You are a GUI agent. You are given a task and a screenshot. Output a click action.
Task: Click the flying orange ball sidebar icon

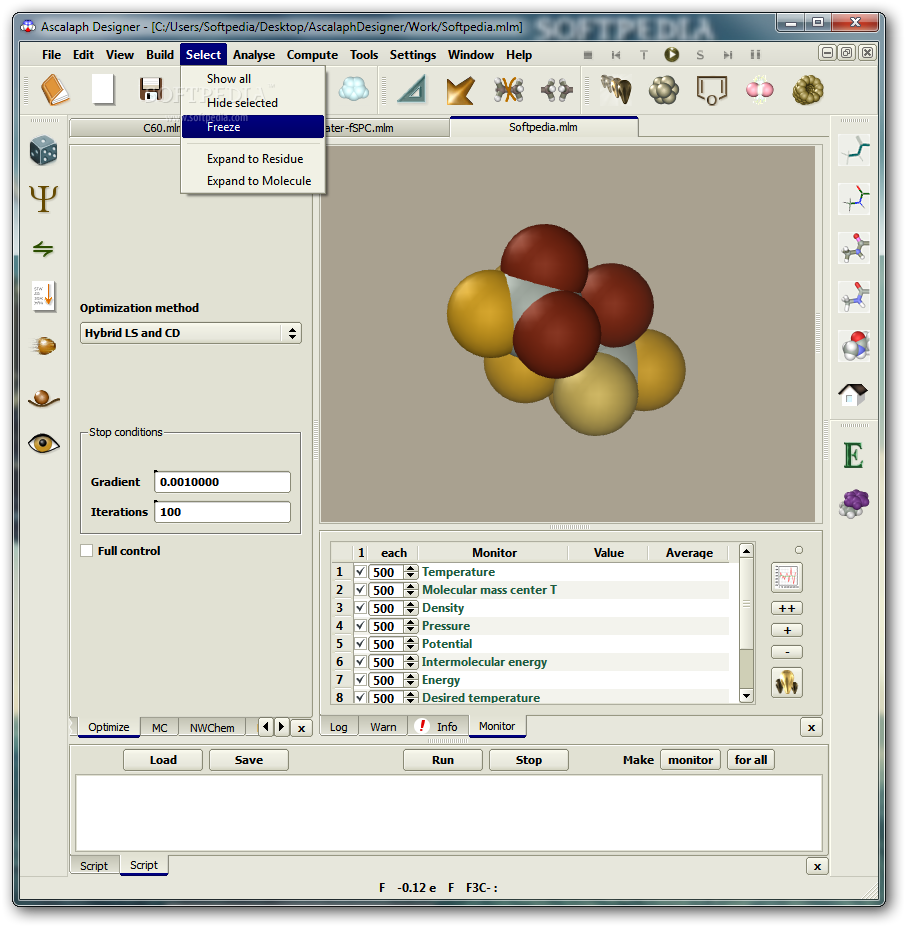43,345
